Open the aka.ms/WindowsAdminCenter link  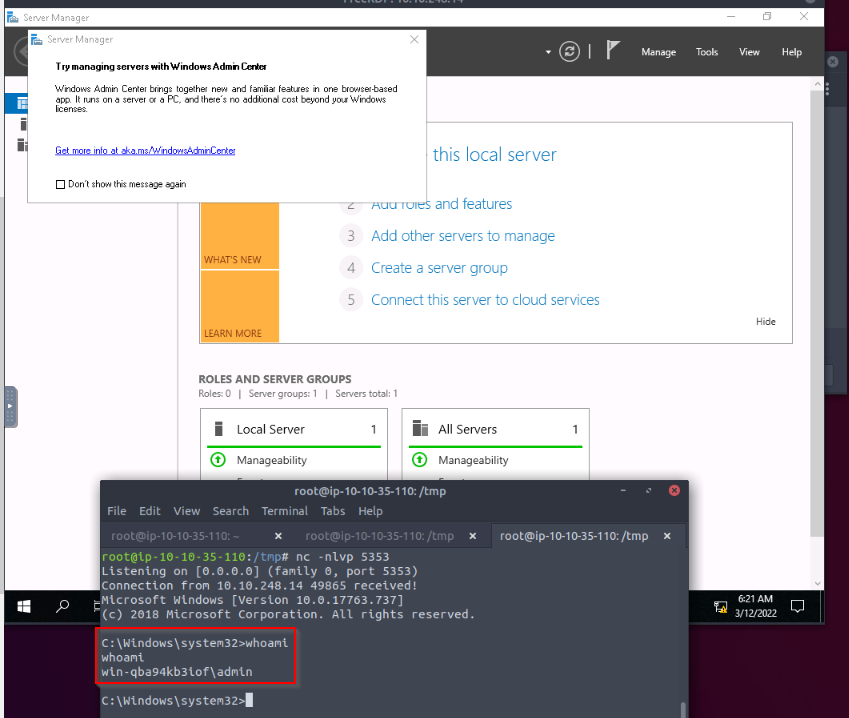click(145, 151)
